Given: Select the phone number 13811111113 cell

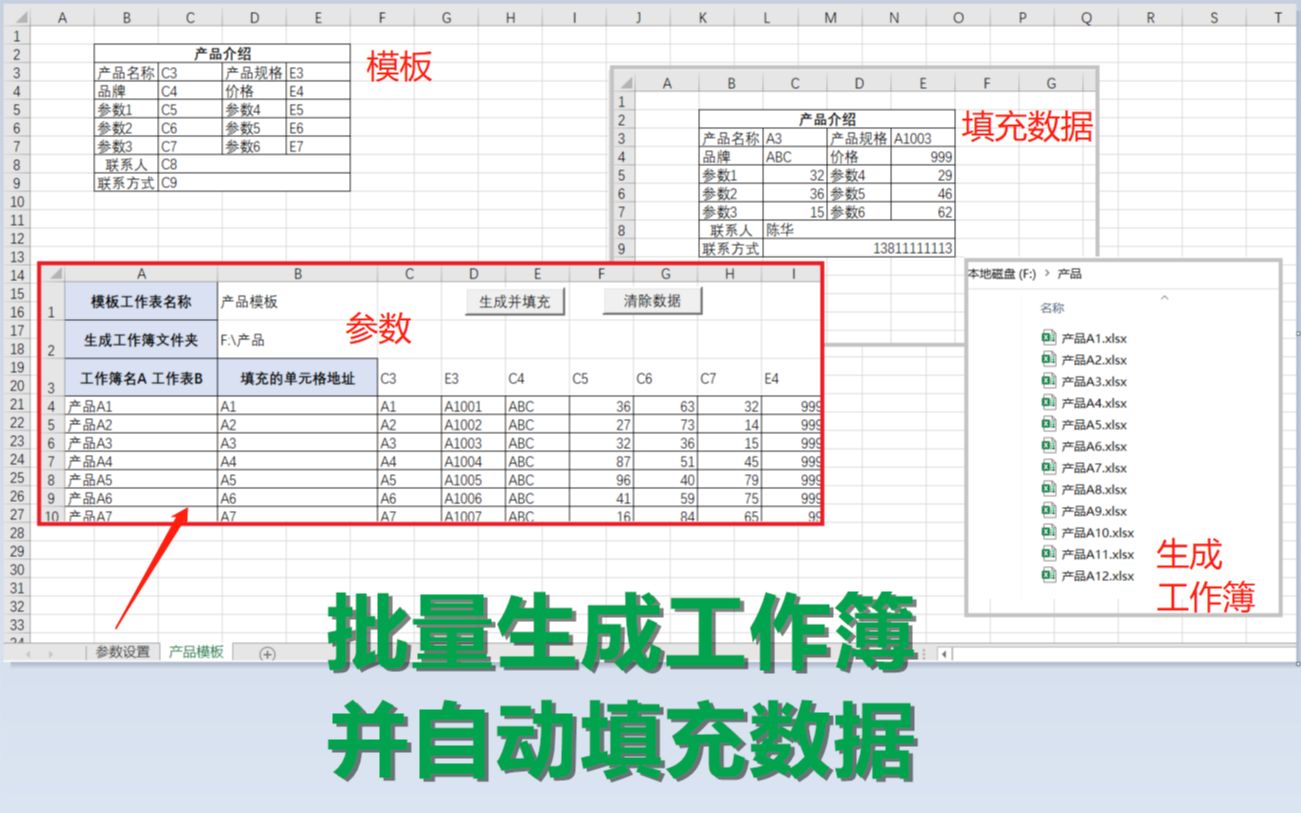Looking at the screenshot, I should [859, 248].
